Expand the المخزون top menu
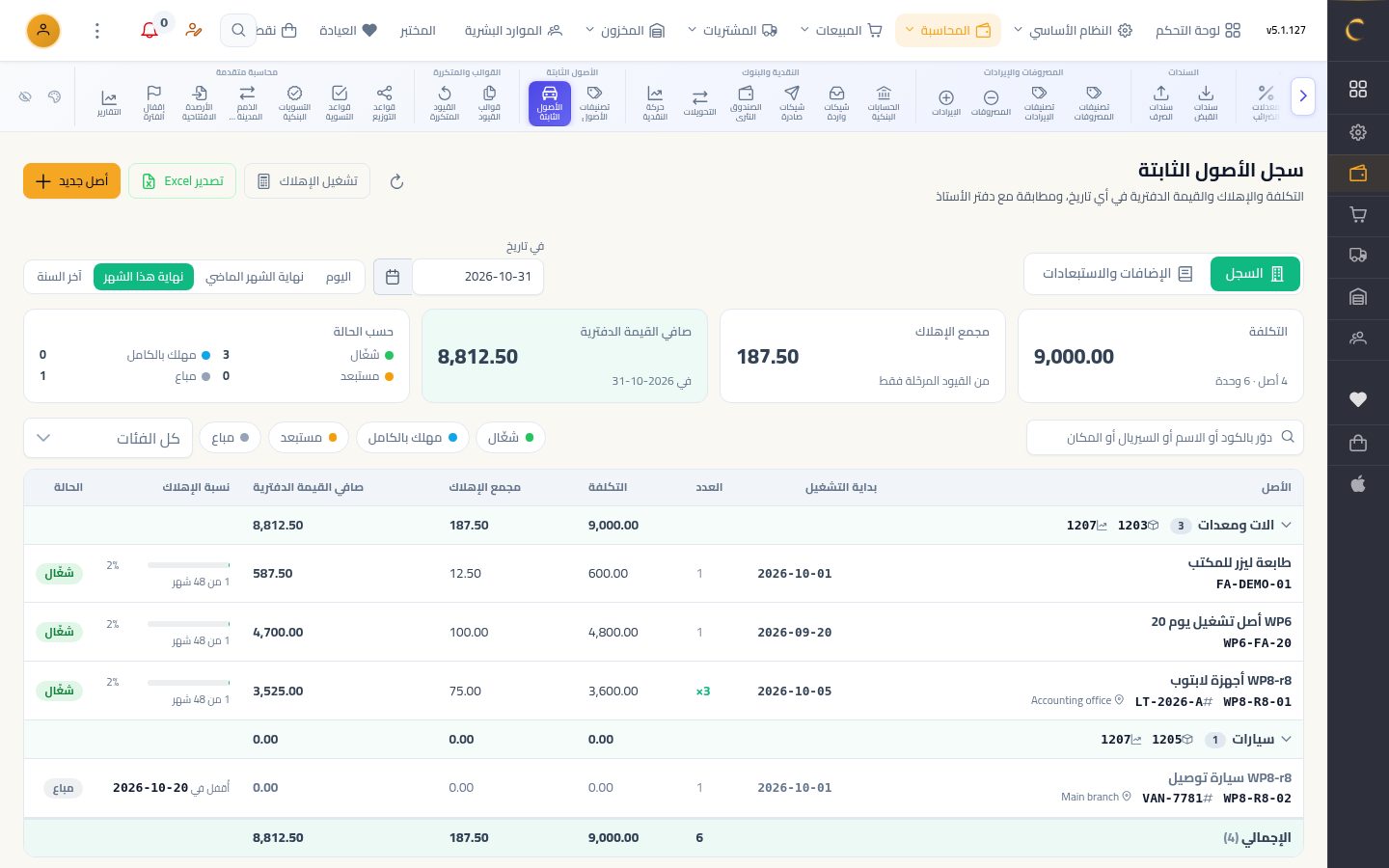The width and height of the screenshot is (1389, 868). pos(625,31)
